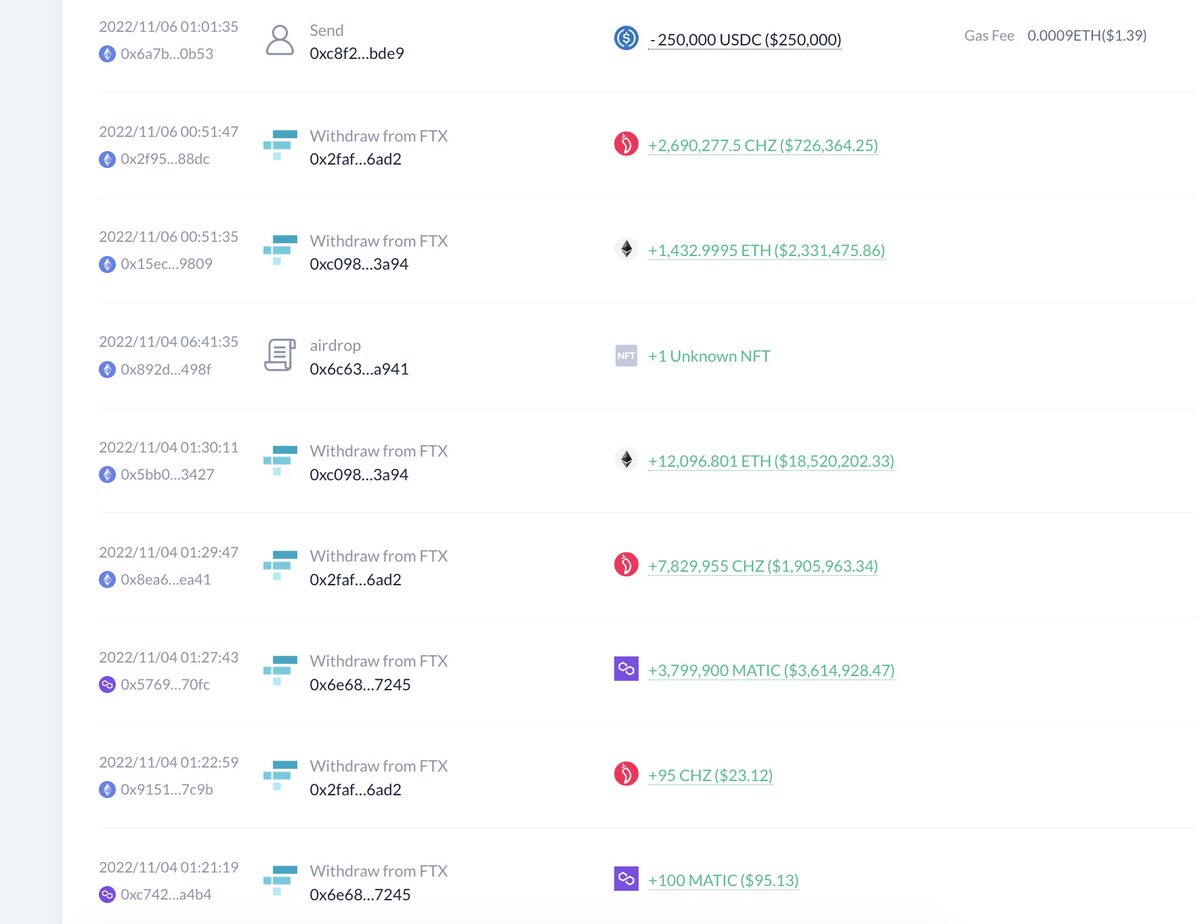Click the FTX logo for the 01:22:59 withdrawal

tap(280, 776)
